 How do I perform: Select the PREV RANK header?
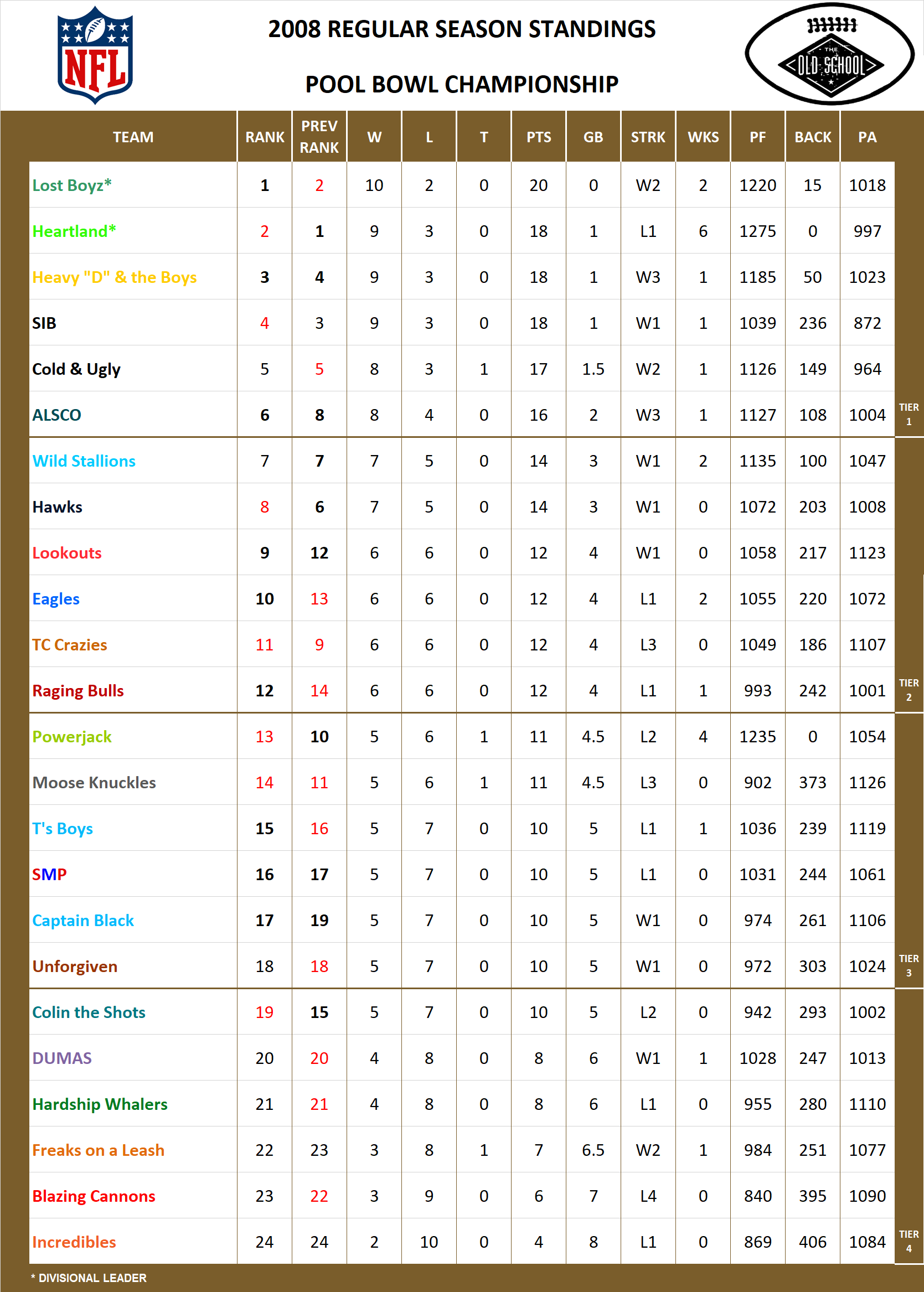tap(319, 137)
